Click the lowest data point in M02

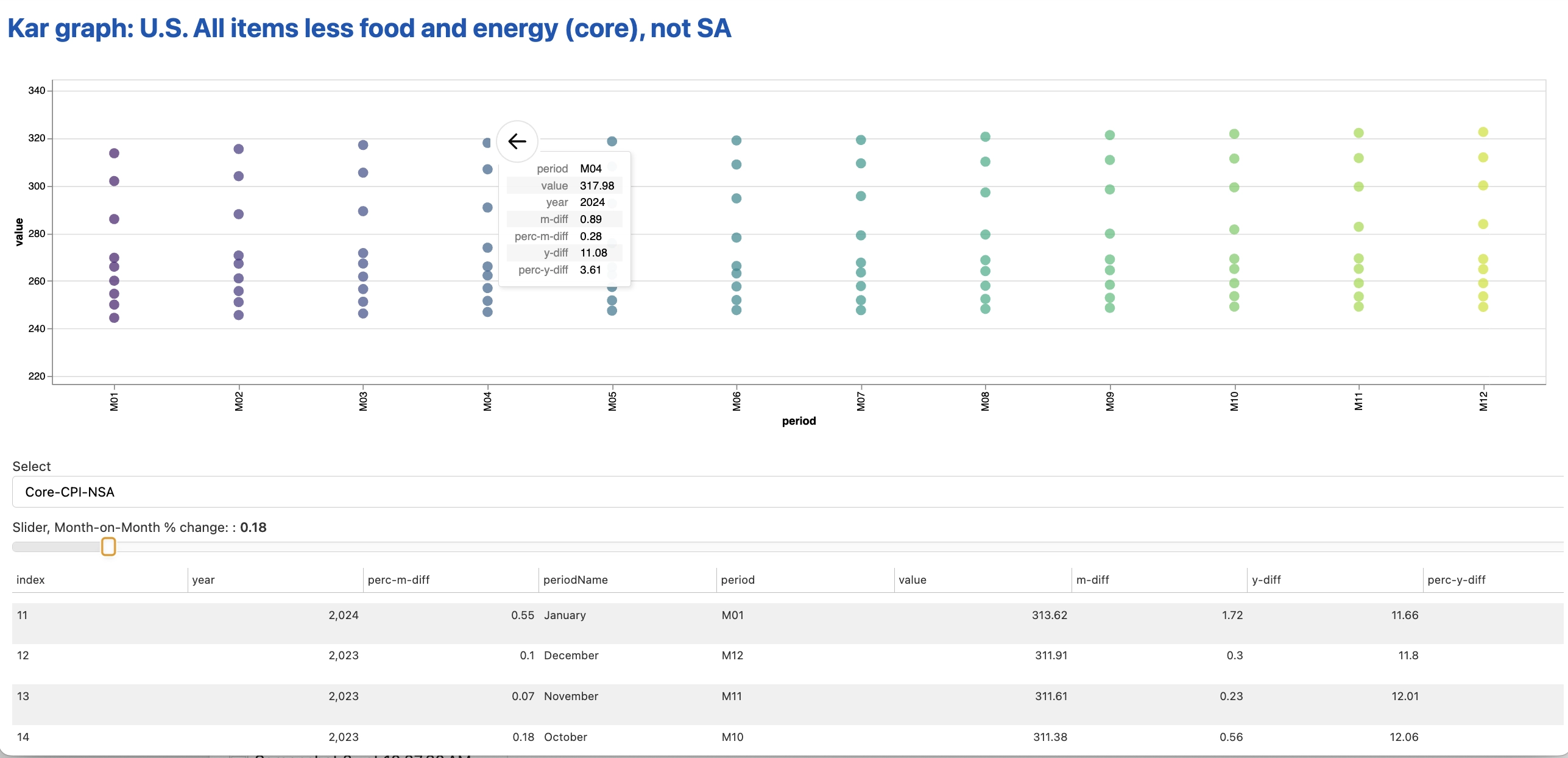pyautogui.click(x=239, y=315)
